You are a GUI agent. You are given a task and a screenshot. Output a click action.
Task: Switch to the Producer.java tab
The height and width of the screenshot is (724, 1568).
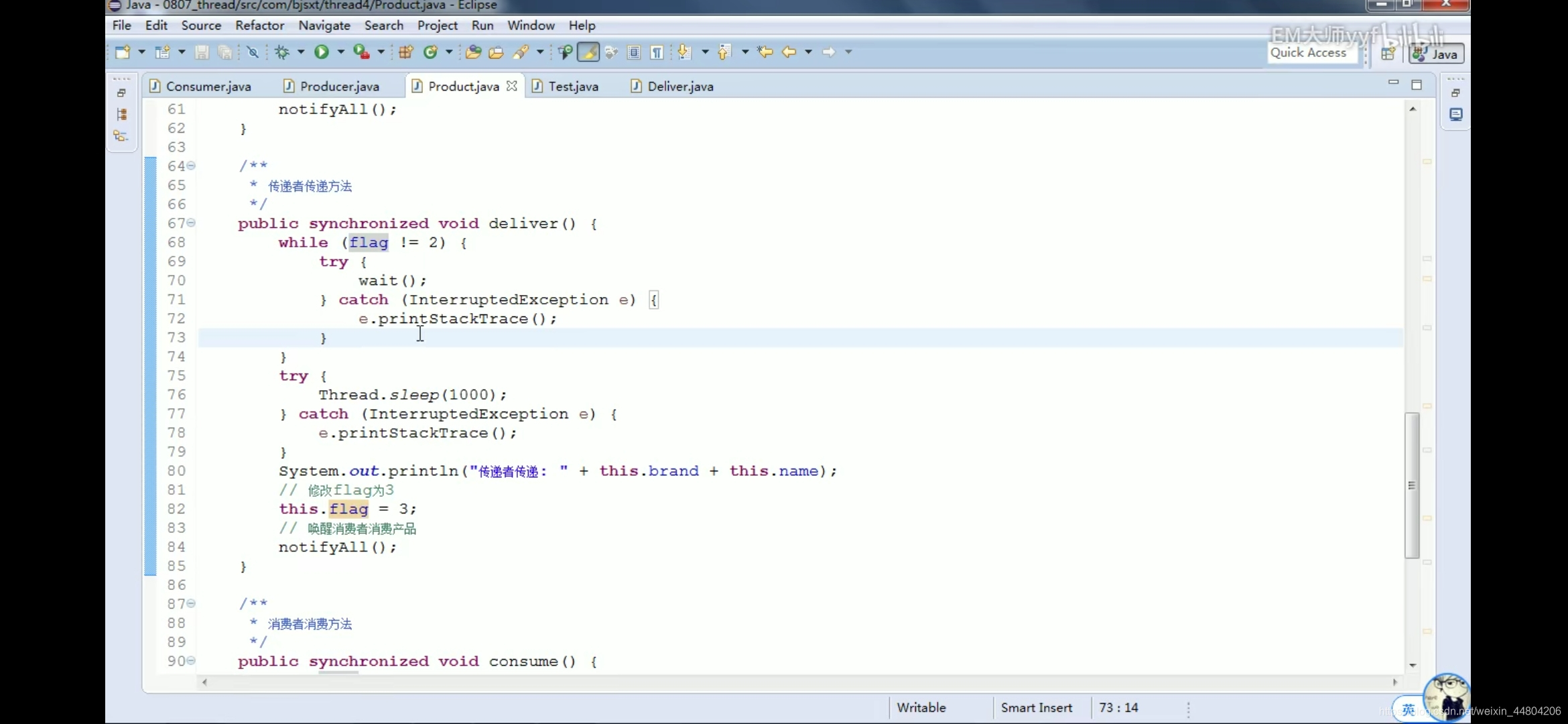pyautogui.click(x=339, y=86)
